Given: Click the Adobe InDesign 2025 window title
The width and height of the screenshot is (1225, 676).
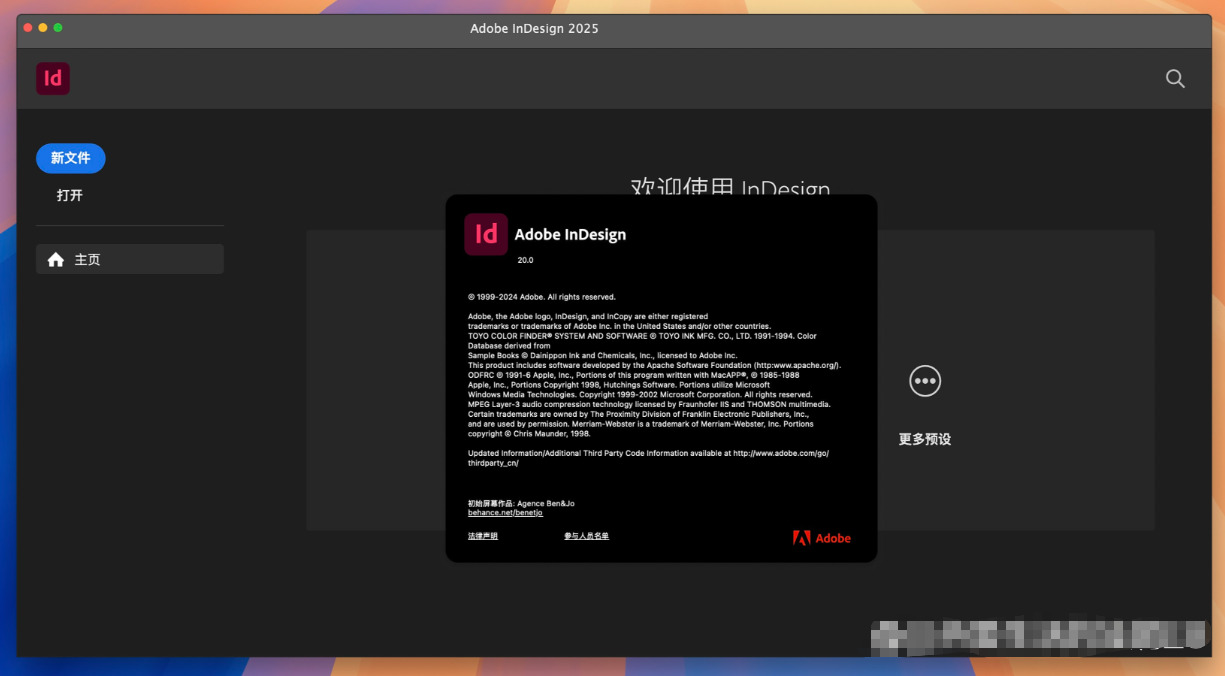Looking at the screenshot, I should click(x=534, y=28).
